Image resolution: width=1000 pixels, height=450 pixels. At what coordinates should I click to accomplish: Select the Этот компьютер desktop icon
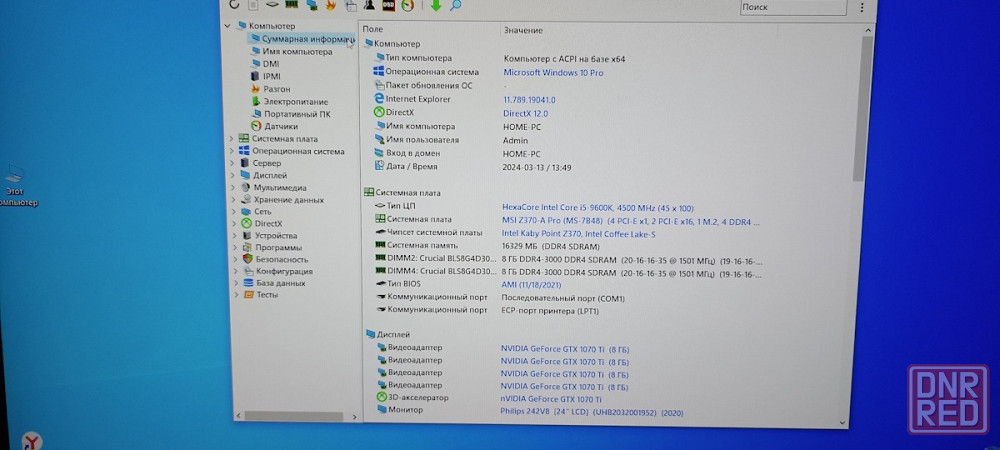[16, 184]
